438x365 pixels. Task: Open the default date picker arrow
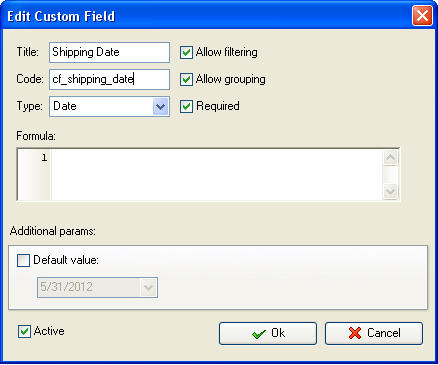[148, 287]
